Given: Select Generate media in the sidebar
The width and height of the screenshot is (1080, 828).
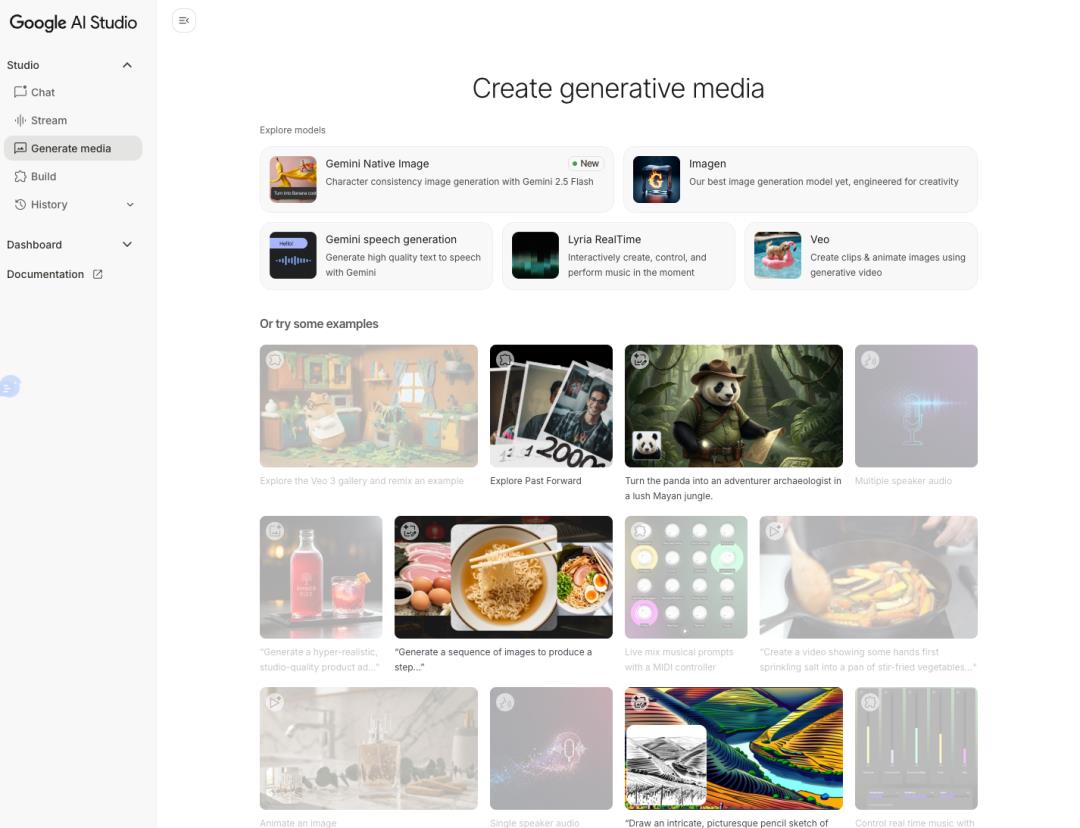Looking at the screenshot, I should (73, 148).
